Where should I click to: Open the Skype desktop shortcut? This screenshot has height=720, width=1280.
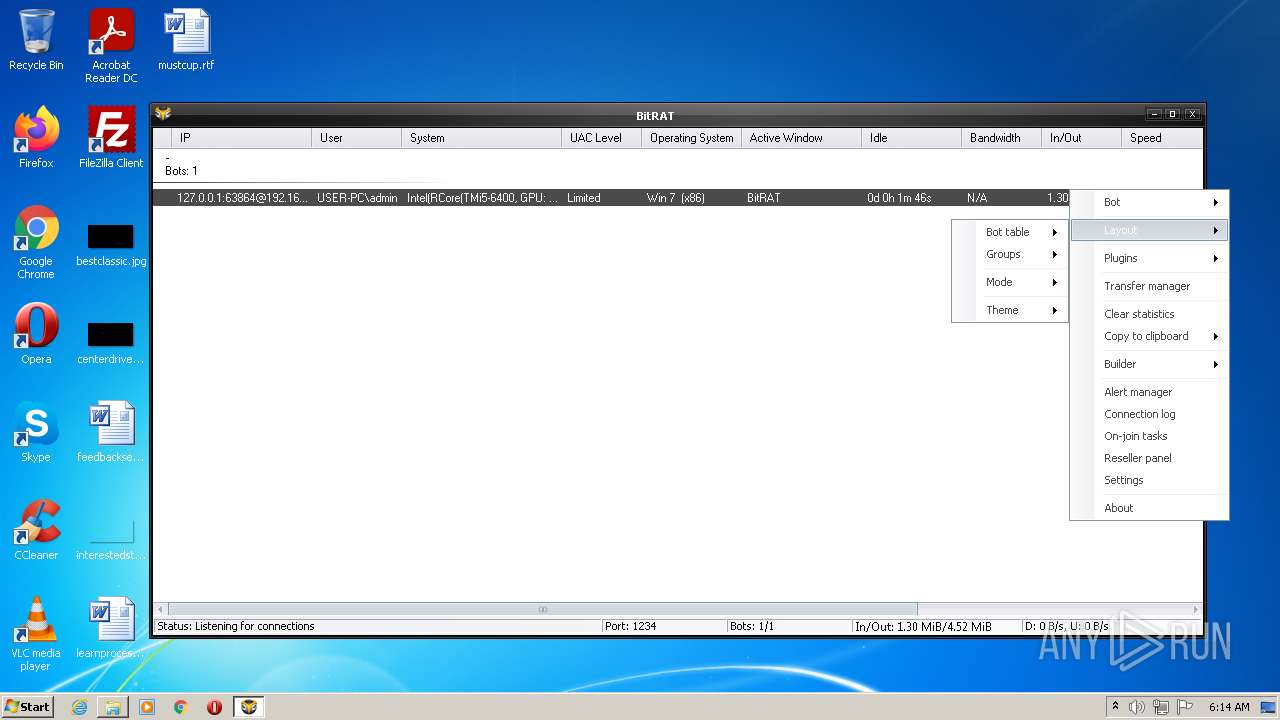click(x=36, y=432)
